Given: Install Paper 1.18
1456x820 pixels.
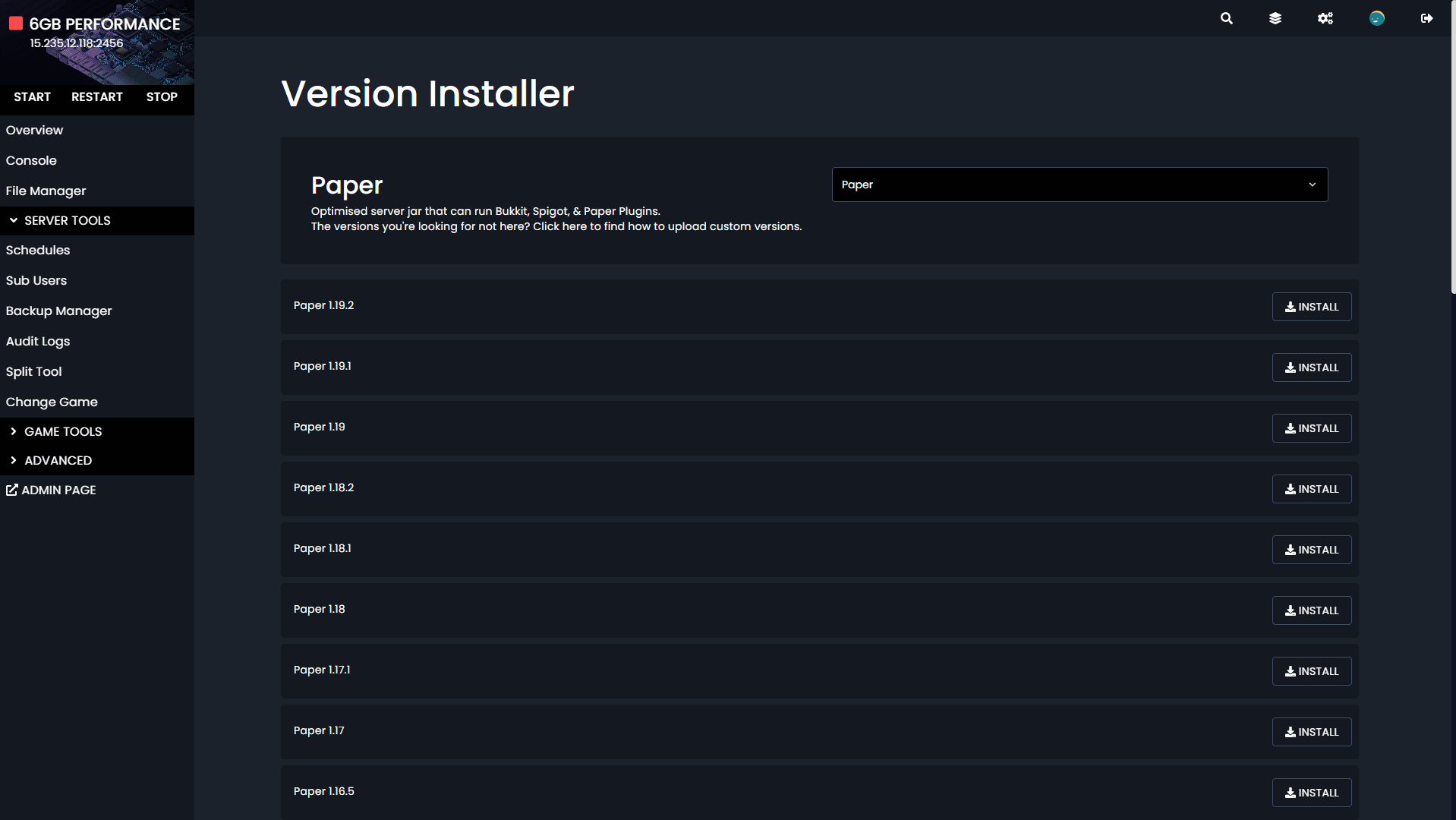Looking at the screenshot, I should (1311, 610).
